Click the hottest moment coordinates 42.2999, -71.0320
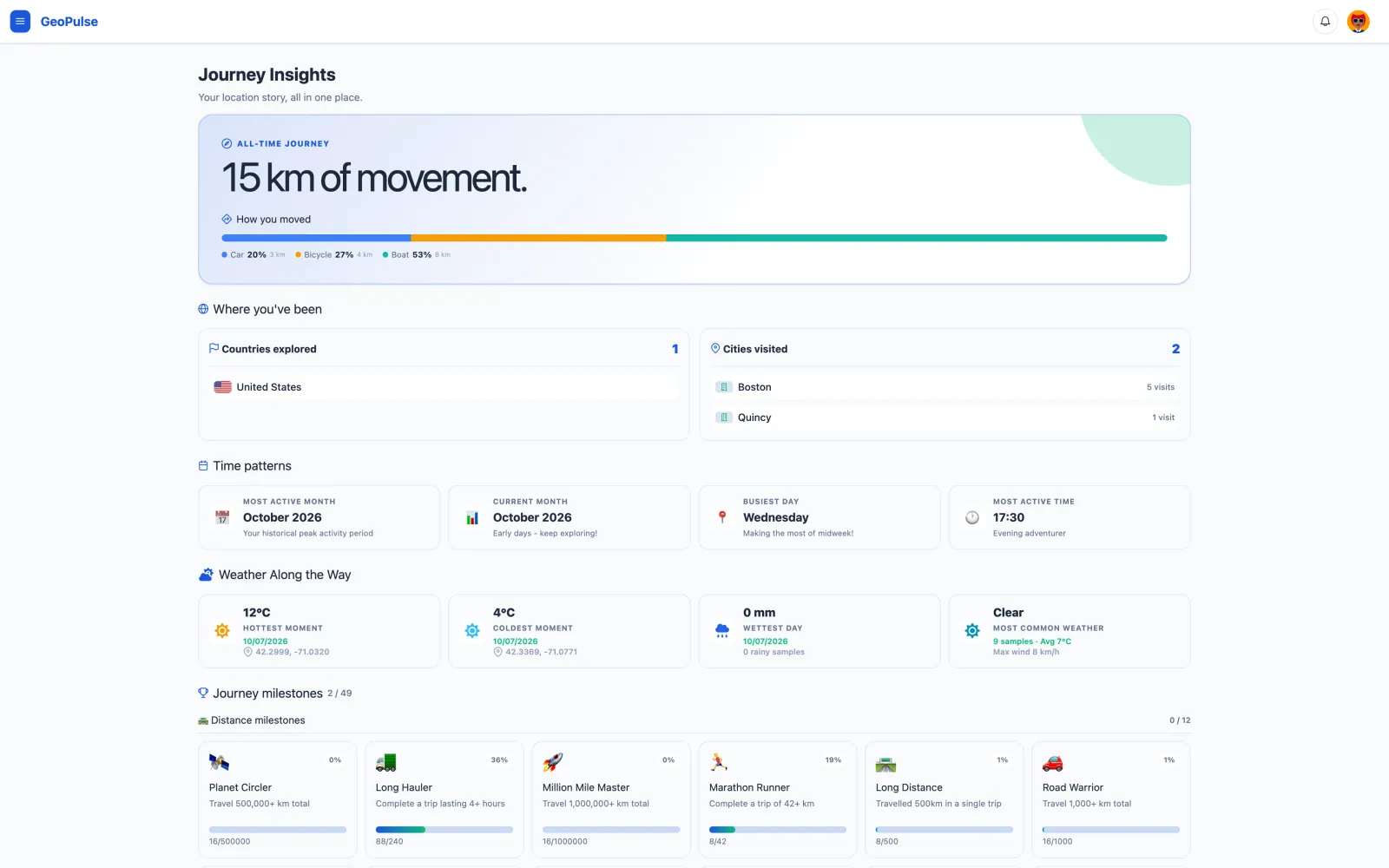The height and width of the screenshot is (868, 1389). click(293, 652)
